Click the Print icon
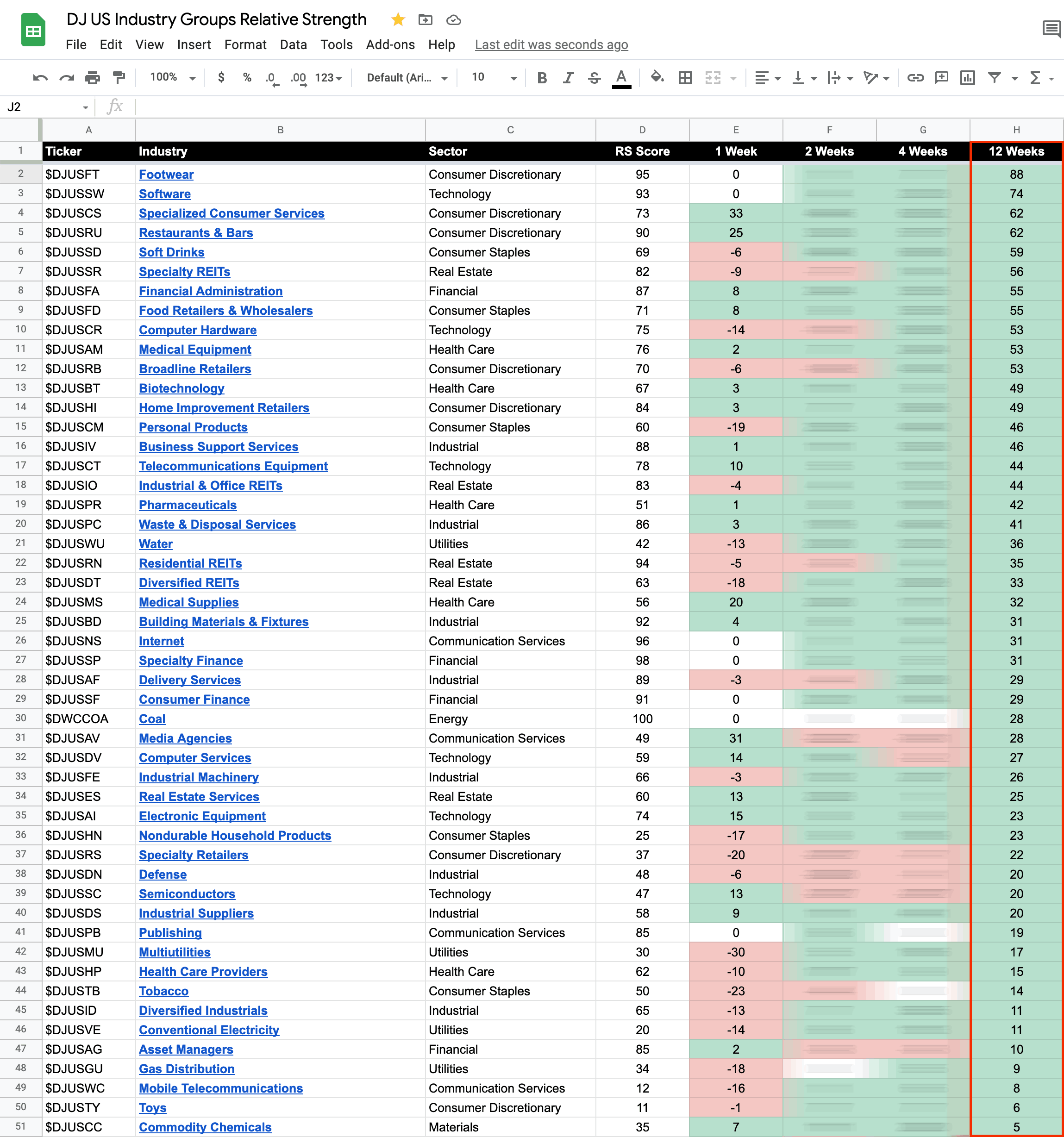 click(93, 77)
